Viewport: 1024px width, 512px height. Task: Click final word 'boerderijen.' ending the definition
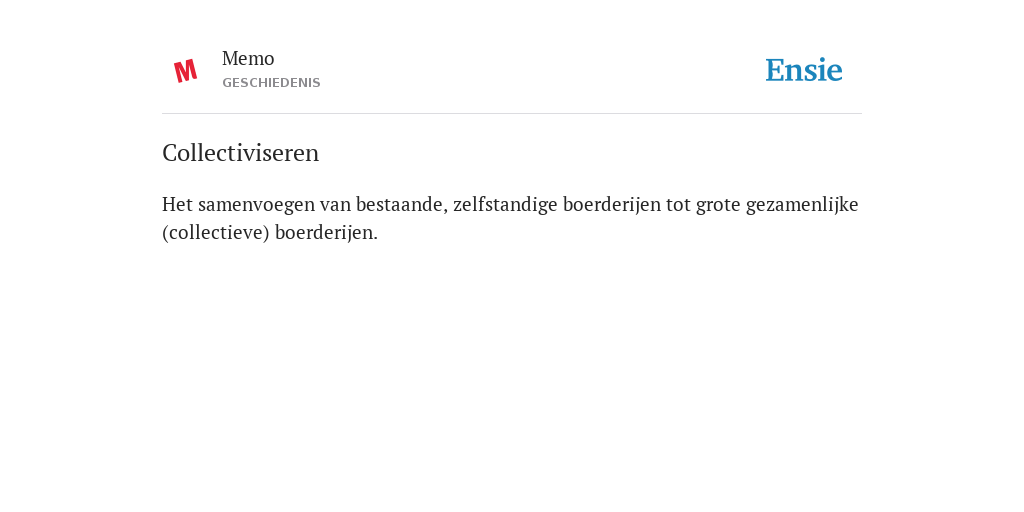click(x=327, y=233)
